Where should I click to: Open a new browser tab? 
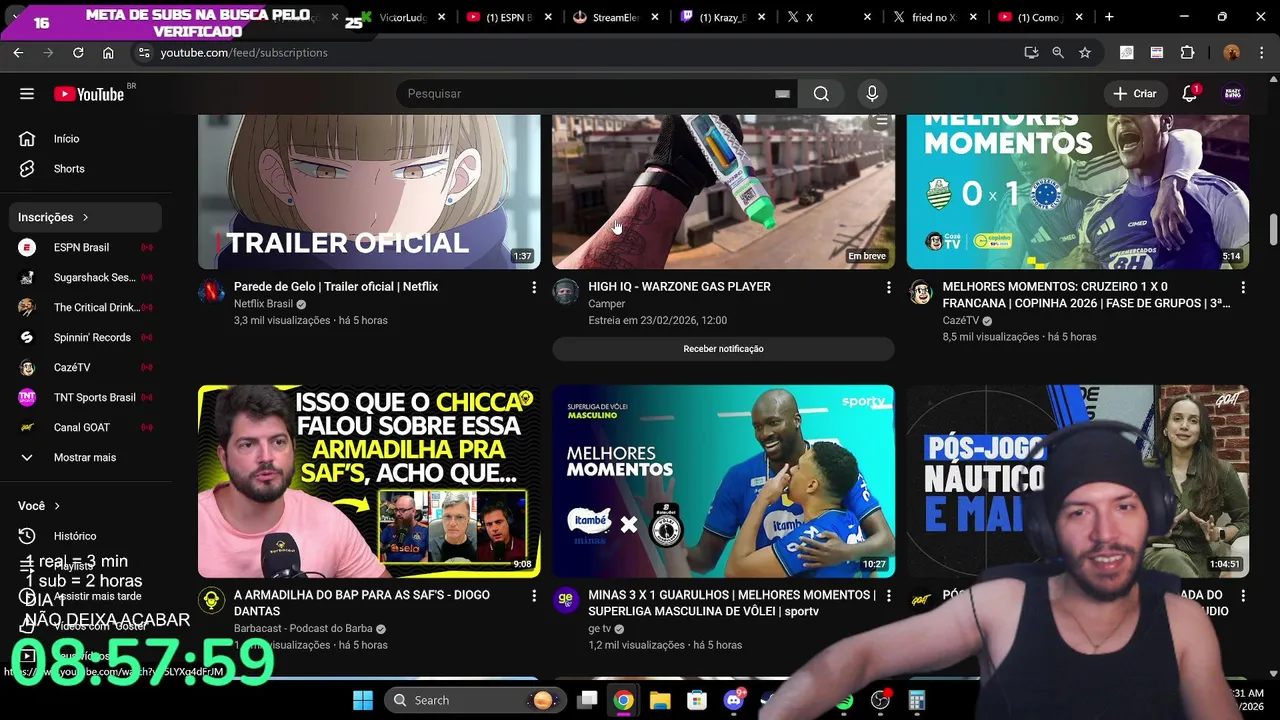coord(1108,17)
